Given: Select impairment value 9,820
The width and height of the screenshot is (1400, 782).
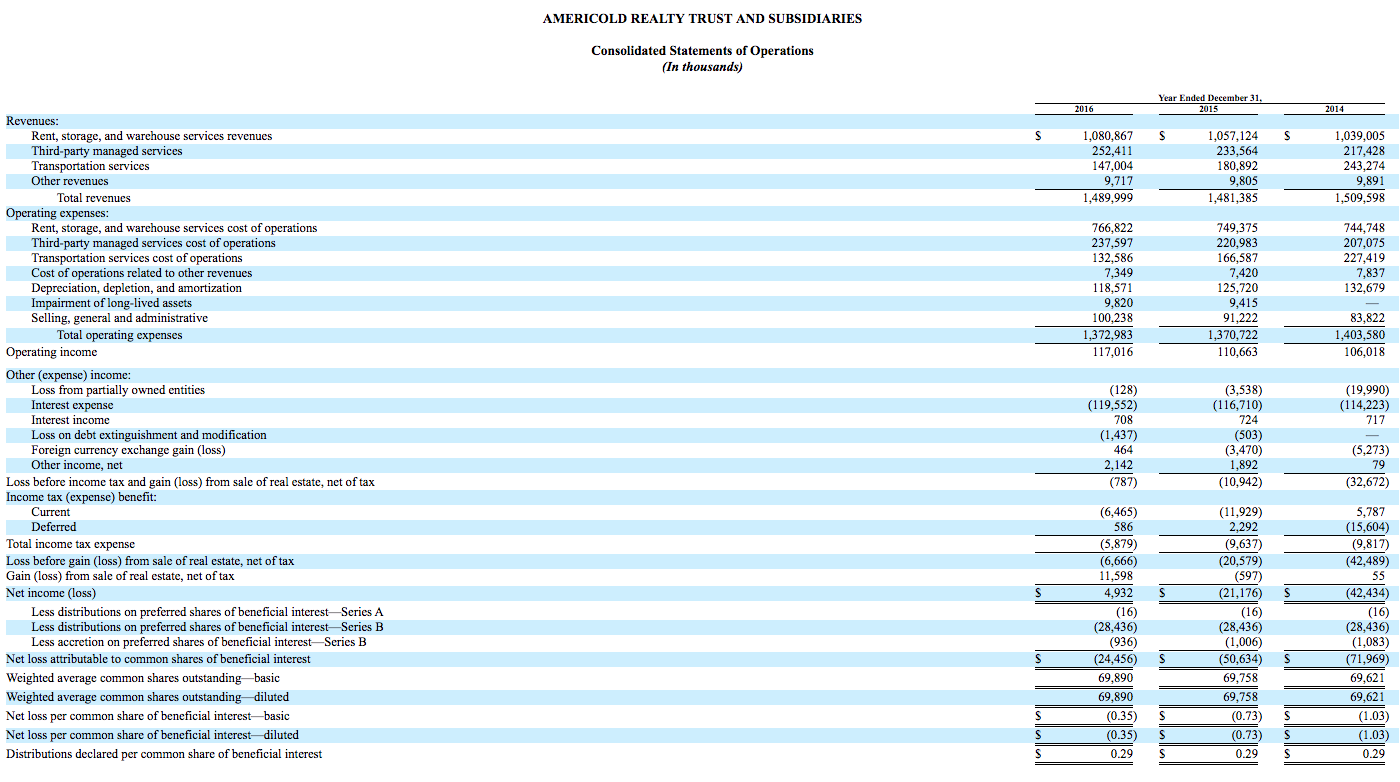Looking at the screenshot, I should 1119,303.
